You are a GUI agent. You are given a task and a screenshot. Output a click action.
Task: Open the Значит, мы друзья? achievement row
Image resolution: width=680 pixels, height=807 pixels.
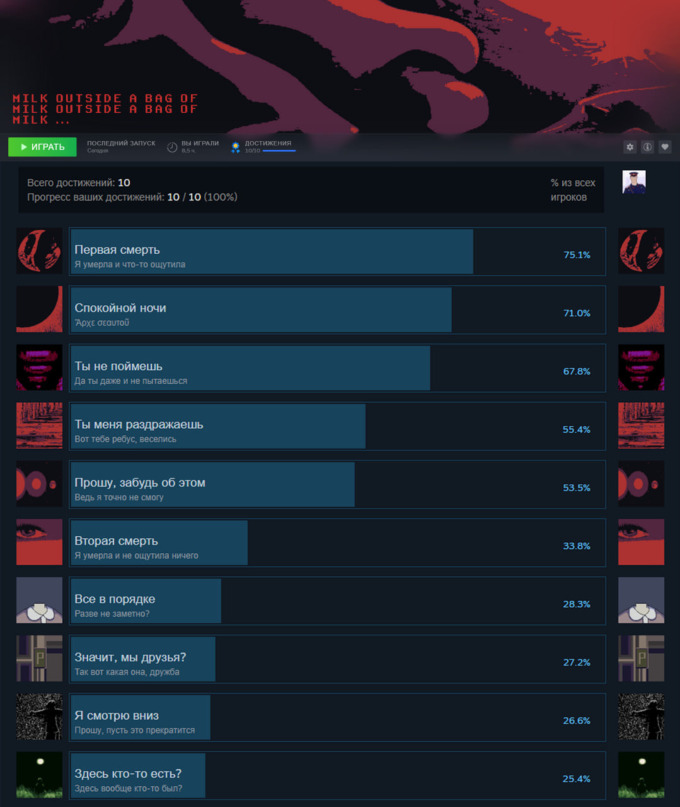point(337,659)
